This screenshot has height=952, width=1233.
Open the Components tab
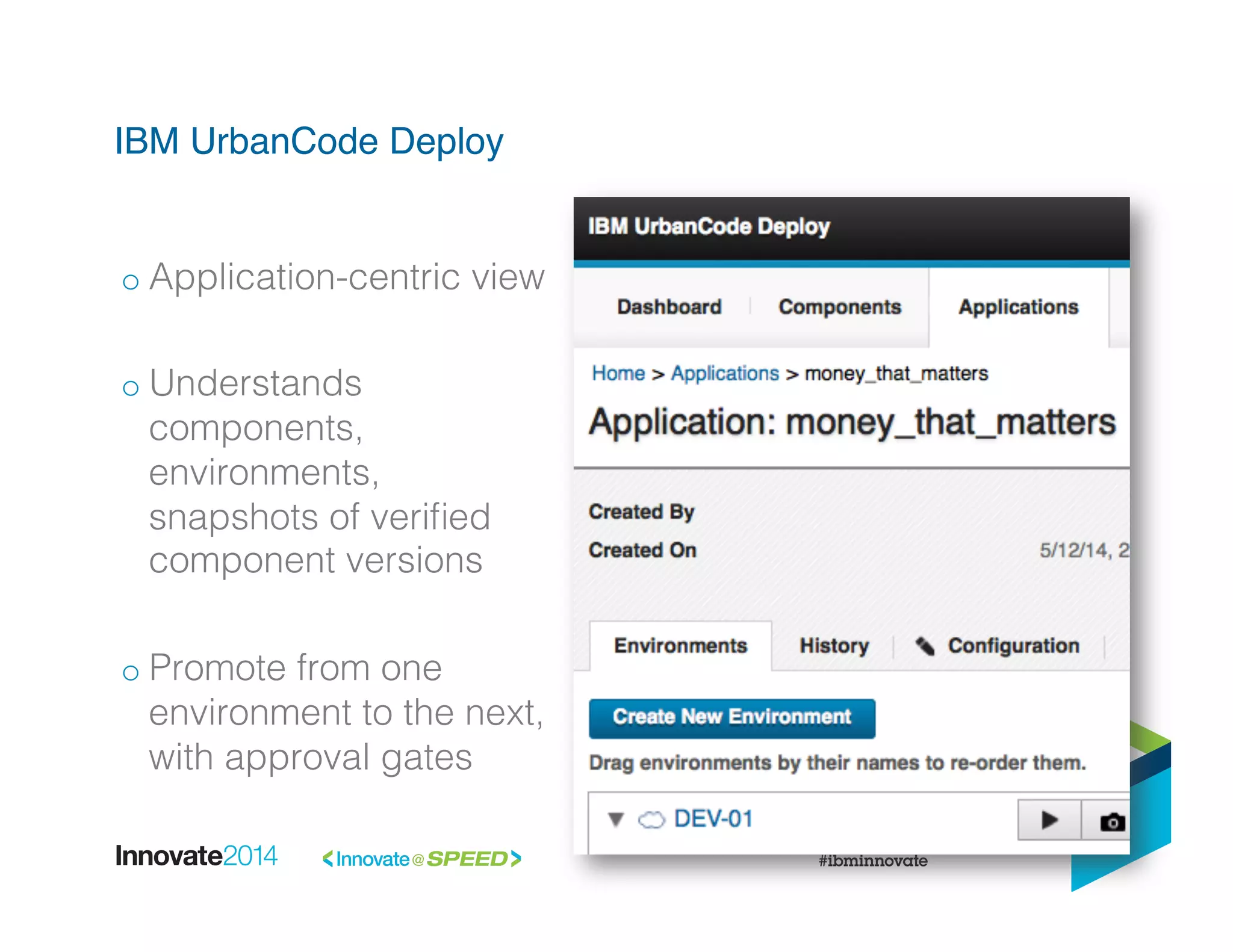pyautogui.click(x=840, y=307)
